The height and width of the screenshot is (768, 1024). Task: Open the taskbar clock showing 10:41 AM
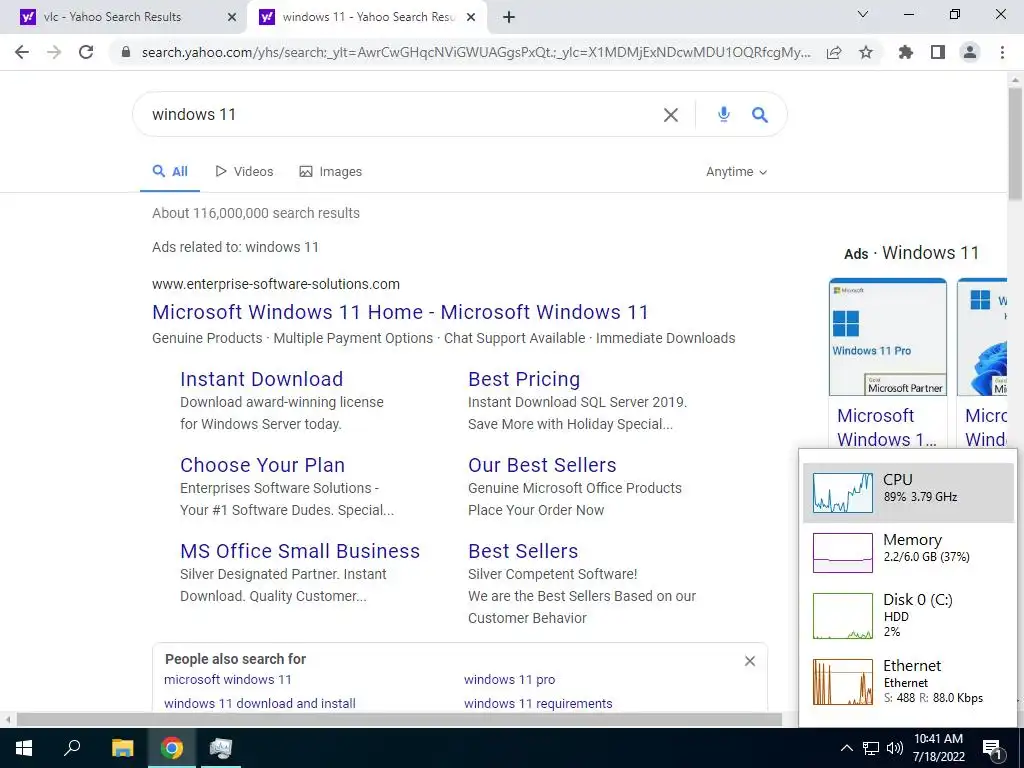[x=938, y=748]
